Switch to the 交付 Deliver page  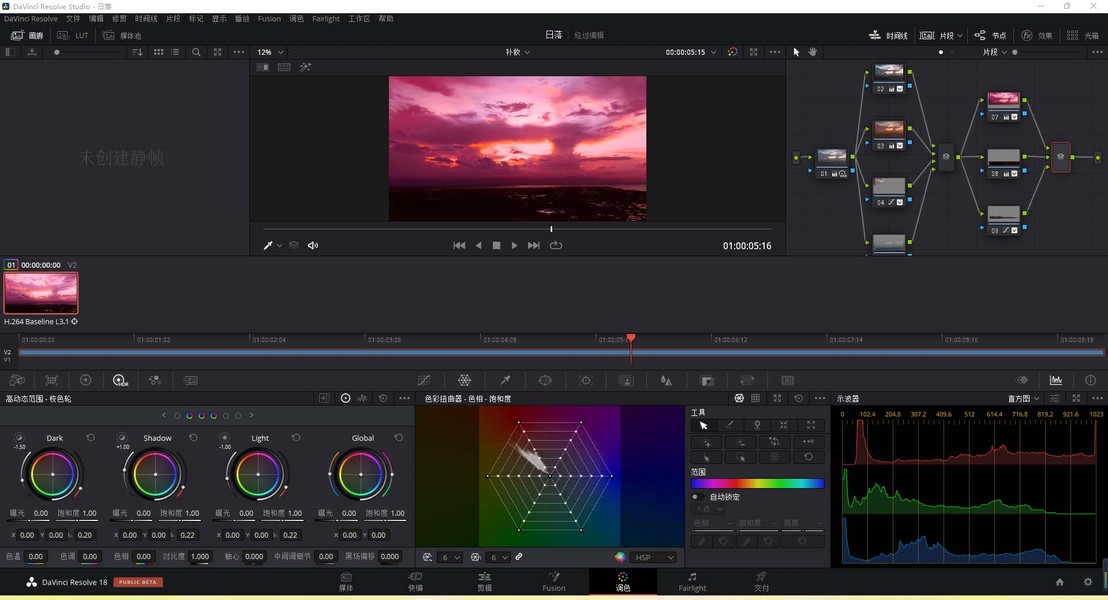761,582
